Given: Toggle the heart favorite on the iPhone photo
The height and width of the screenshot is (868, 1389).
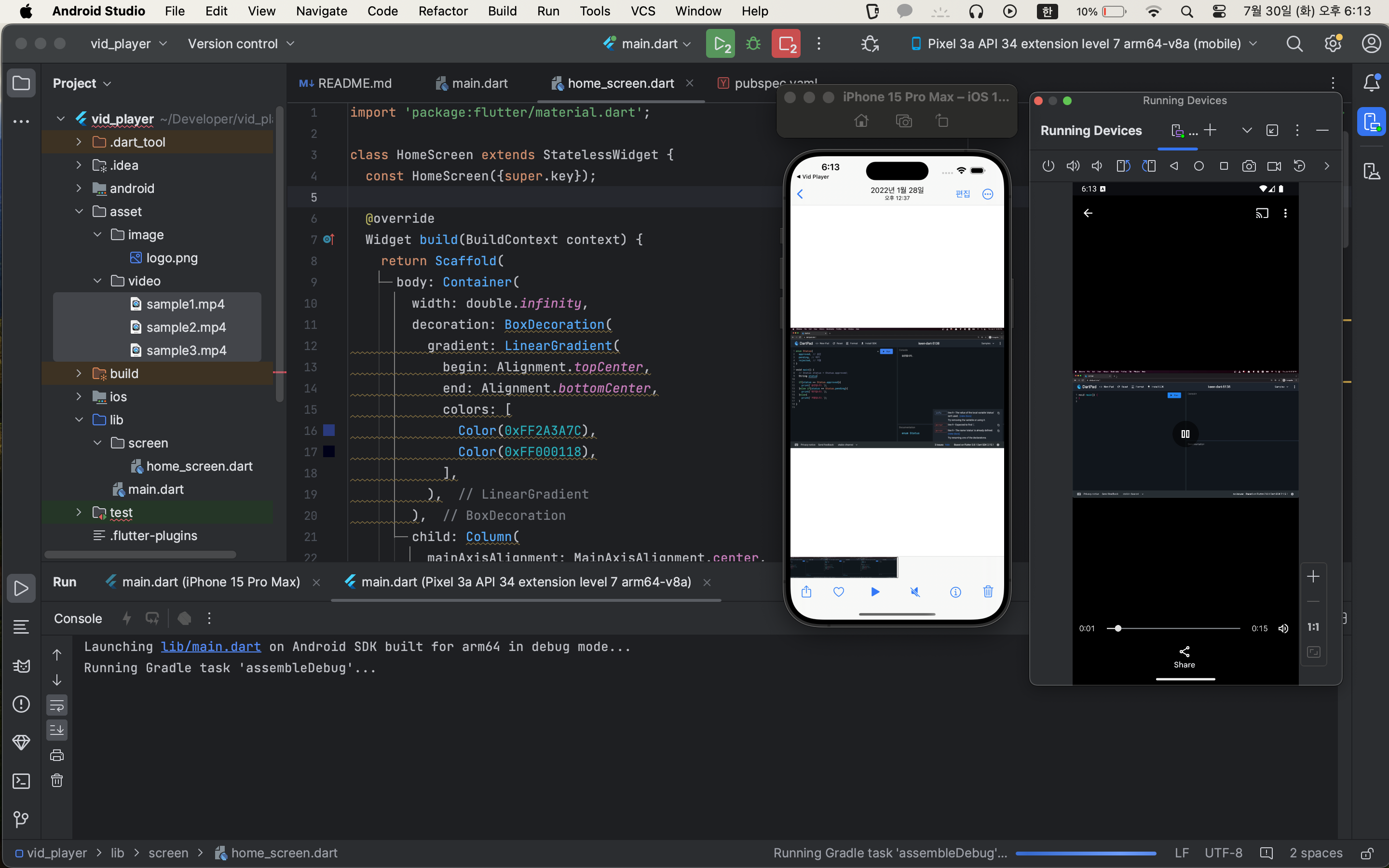Looking at the screenshot, I should (839, 592).
